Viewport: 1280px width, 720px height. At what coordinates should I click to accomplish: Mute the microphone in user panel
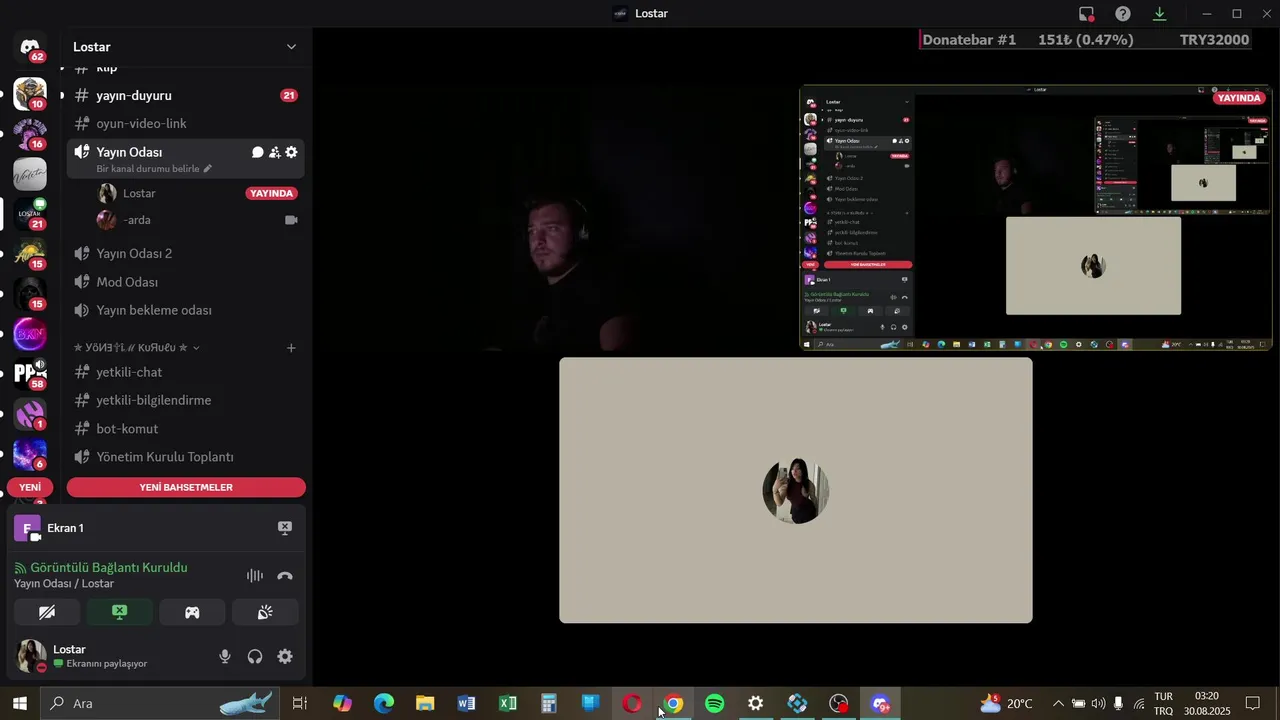[x=225, y=656]
